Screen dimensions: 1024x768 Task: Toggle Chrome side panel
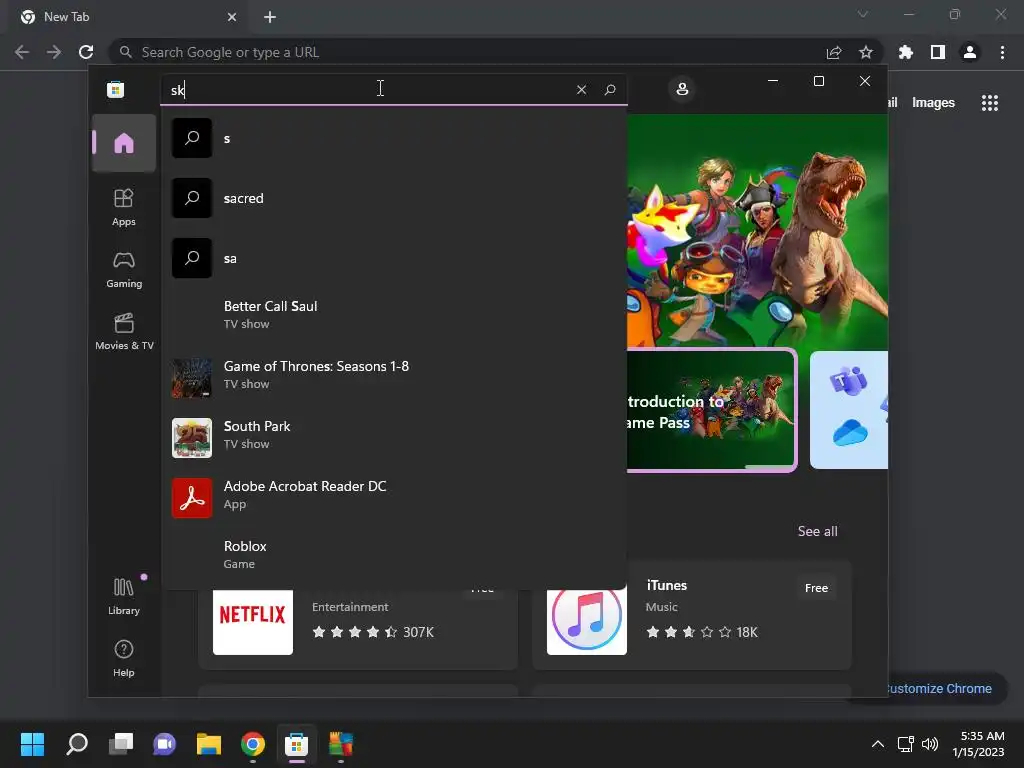click(938, 52)
